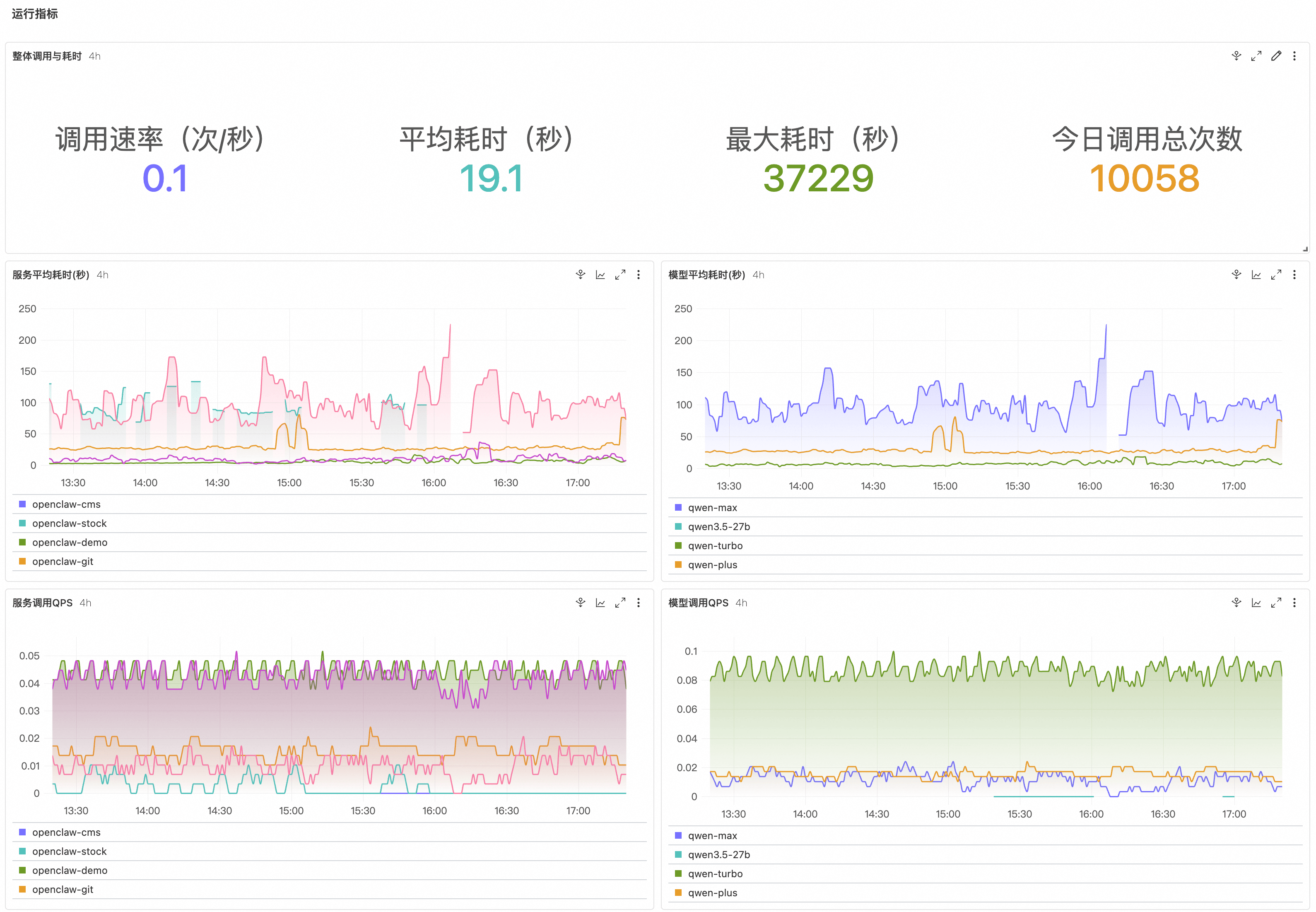Toggle qwen-turbo series in 模型调用QPS legend
Screen dimensions: 1316x912
pos(715,874)
